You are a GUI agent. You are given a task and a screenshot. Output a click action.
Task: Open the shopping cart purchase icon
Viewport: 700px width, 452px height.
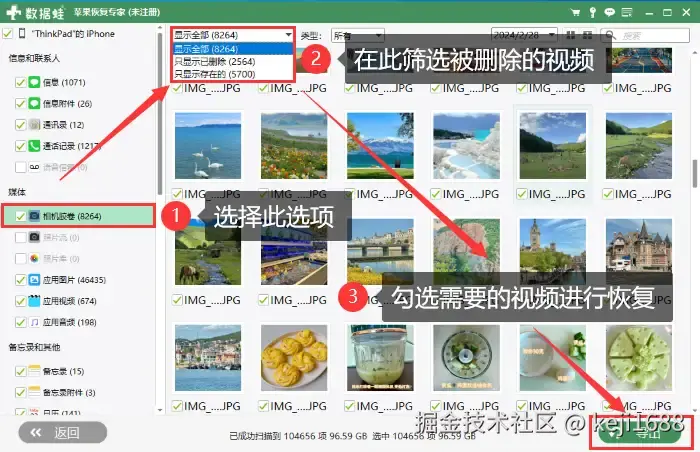tap(575, 13)
